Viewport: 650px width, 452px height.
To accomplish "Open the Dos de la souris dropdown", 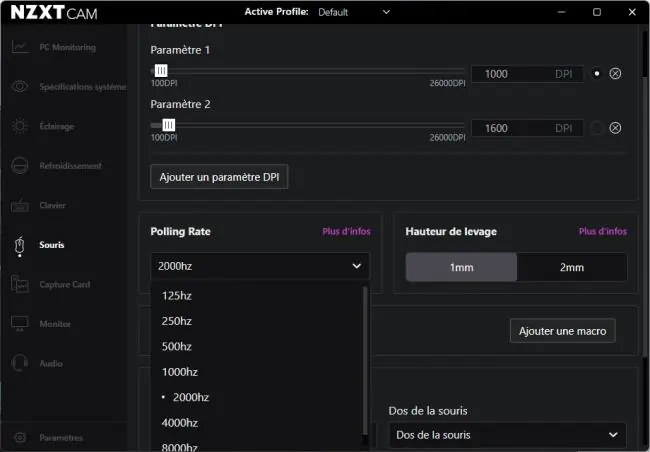I will pyautogui.click(x=507, y=435).
